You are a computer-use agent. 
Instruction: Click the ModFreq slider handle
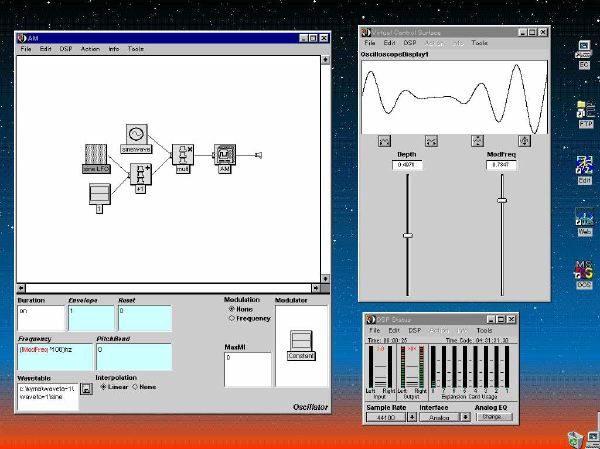[x=502, y=200]
